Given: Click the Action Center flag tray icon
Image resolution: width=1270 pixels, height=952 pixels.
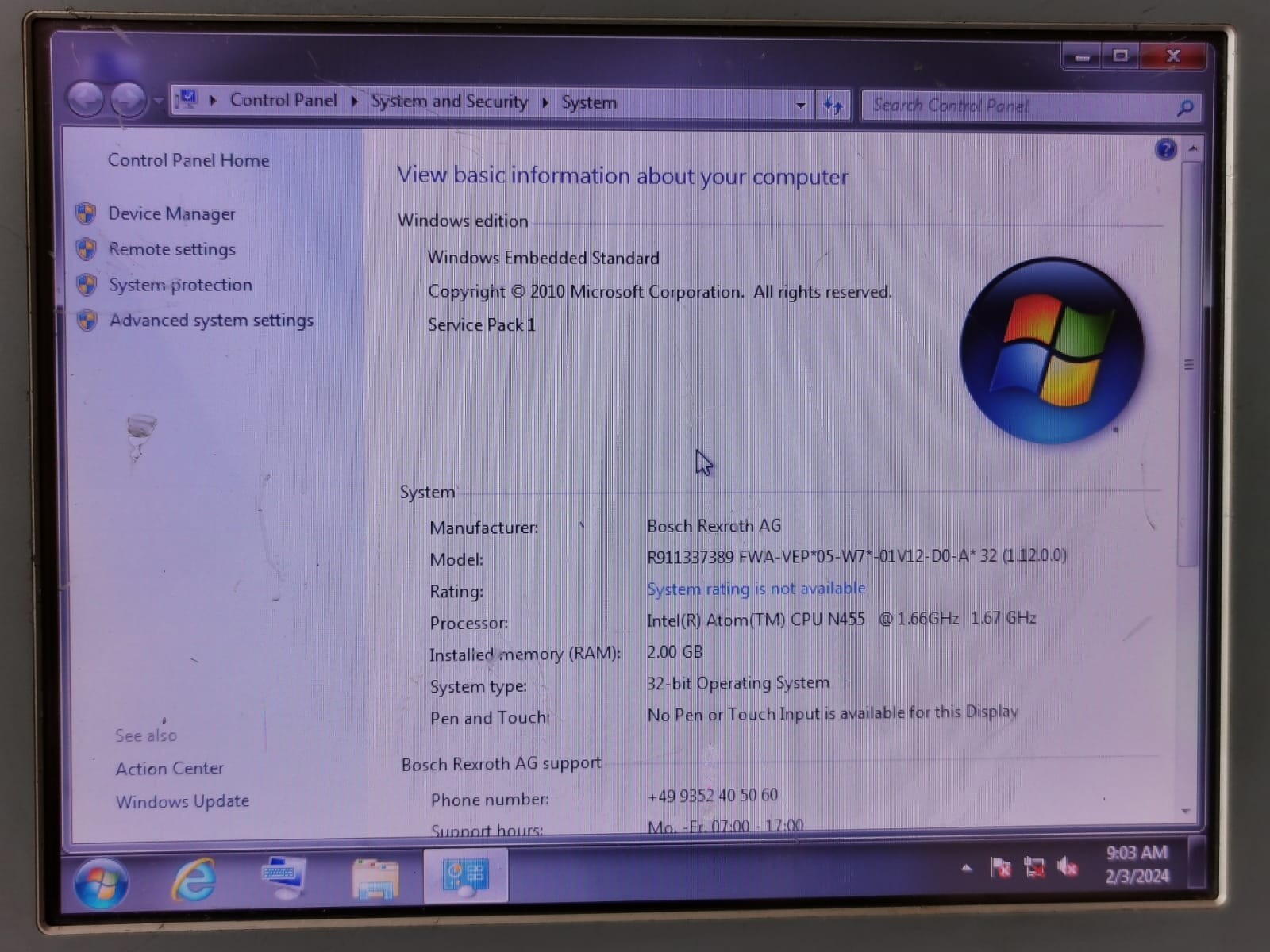Looking at the screenshot, I should 1000,868.
